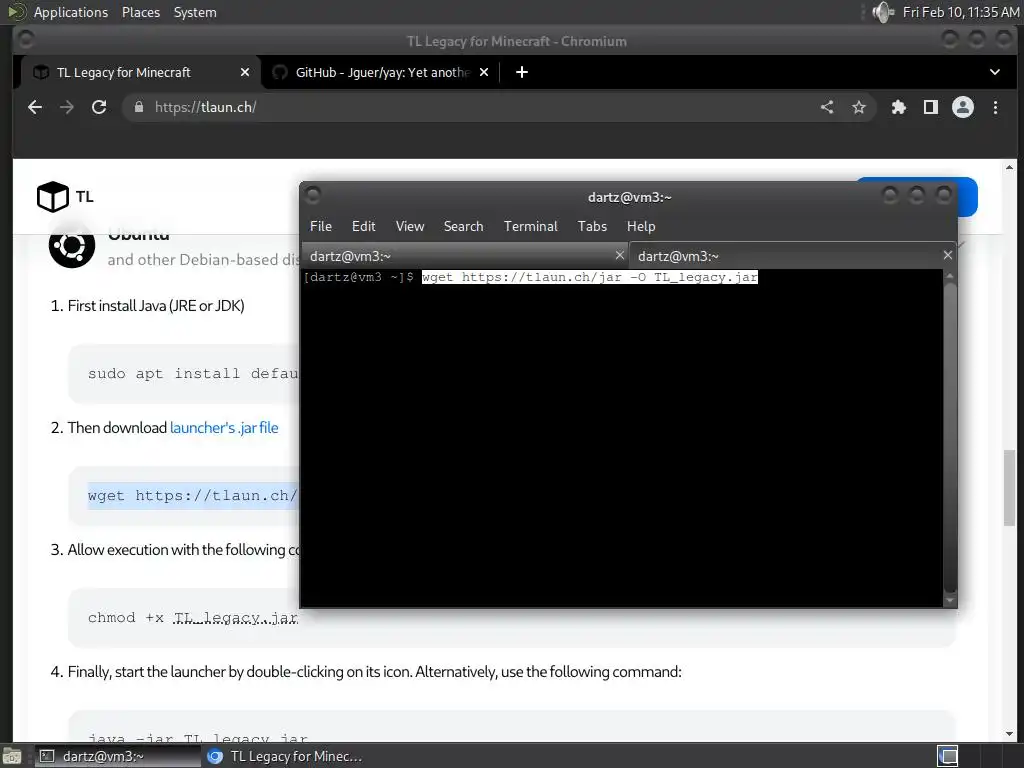Open the terminal Edit menu
Screen dimensions: 1024x768
(364, 227)
